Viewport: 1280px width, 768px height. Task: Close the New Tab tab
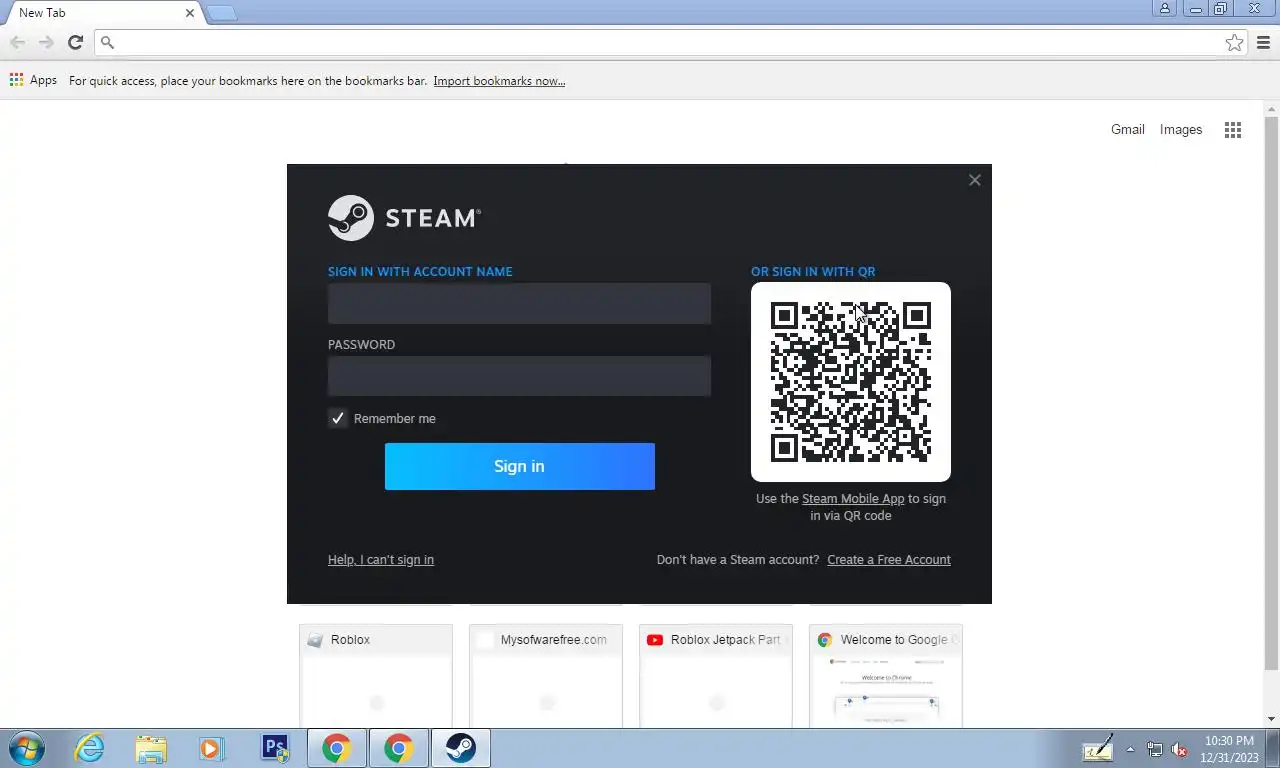coord(190,13)
